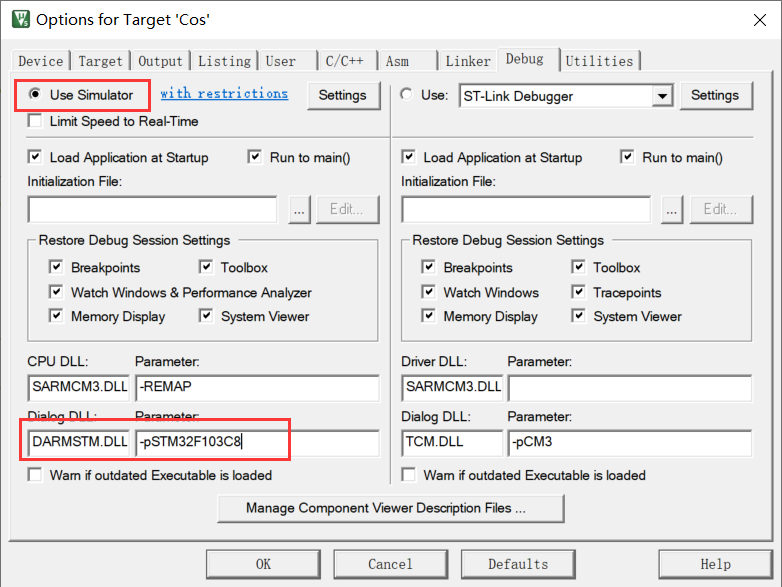Click the -pSTM32F103C8 parameter field
The image size is (782, 587).
click(x=257, y=442)
